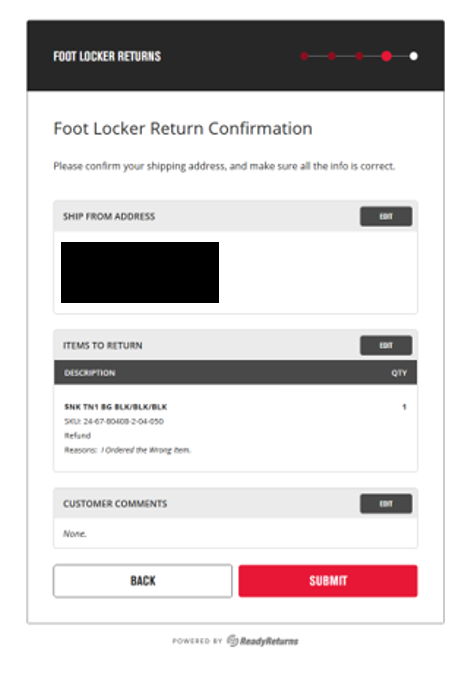The height and width of the screenshot is (674, 471).
Task: Click the redacted shipping address block
Action: pos(140,273)
